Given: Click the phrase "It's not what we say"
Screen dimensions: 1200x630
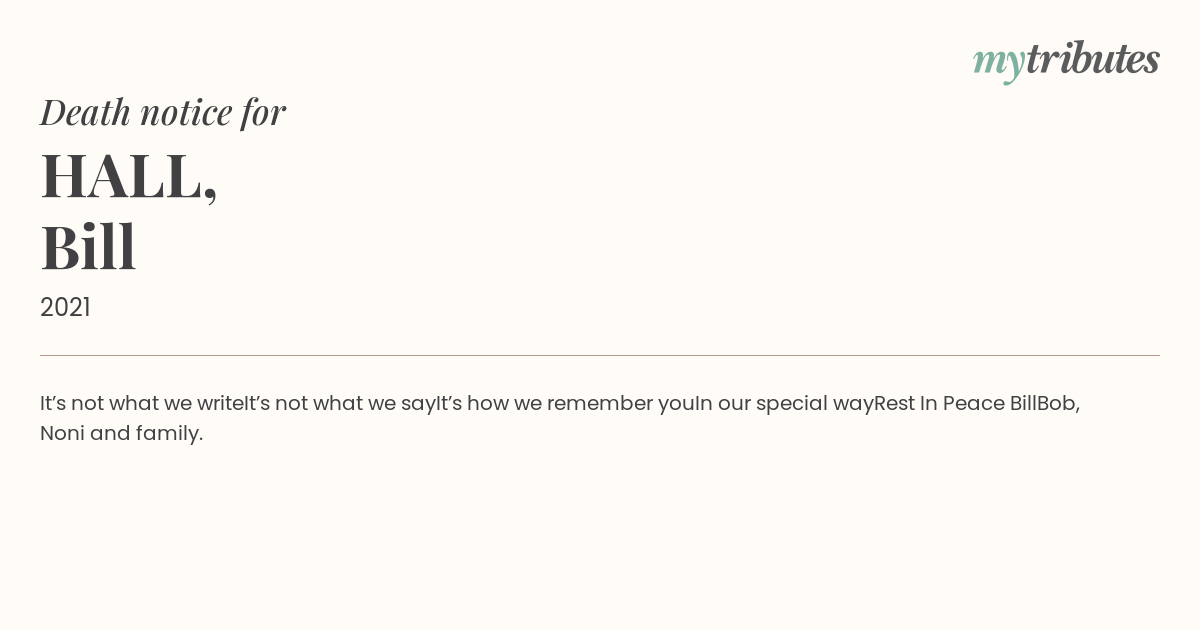Looking at the screenshot, I should pos(340,403).
